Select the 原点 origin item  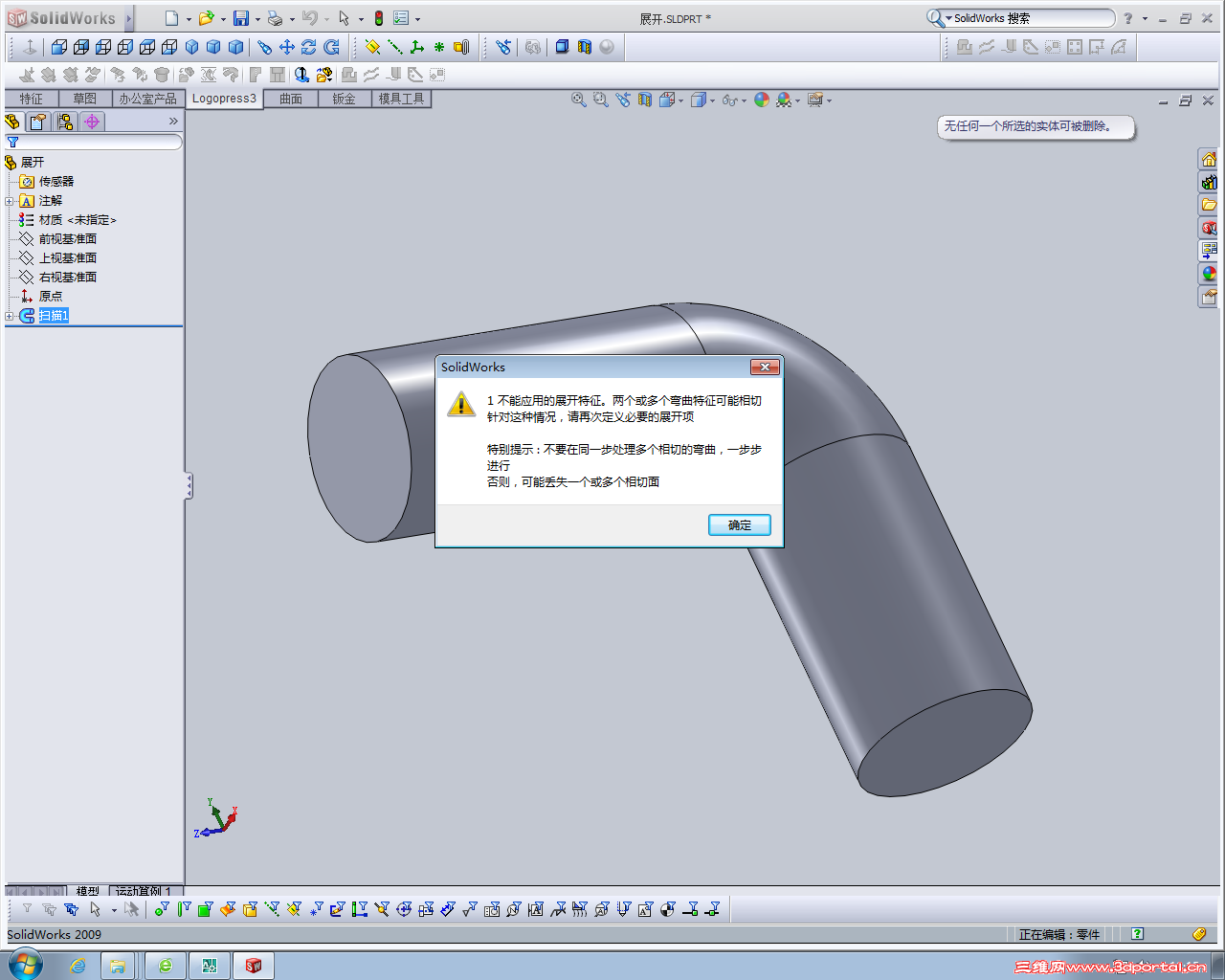pos(51,297)
